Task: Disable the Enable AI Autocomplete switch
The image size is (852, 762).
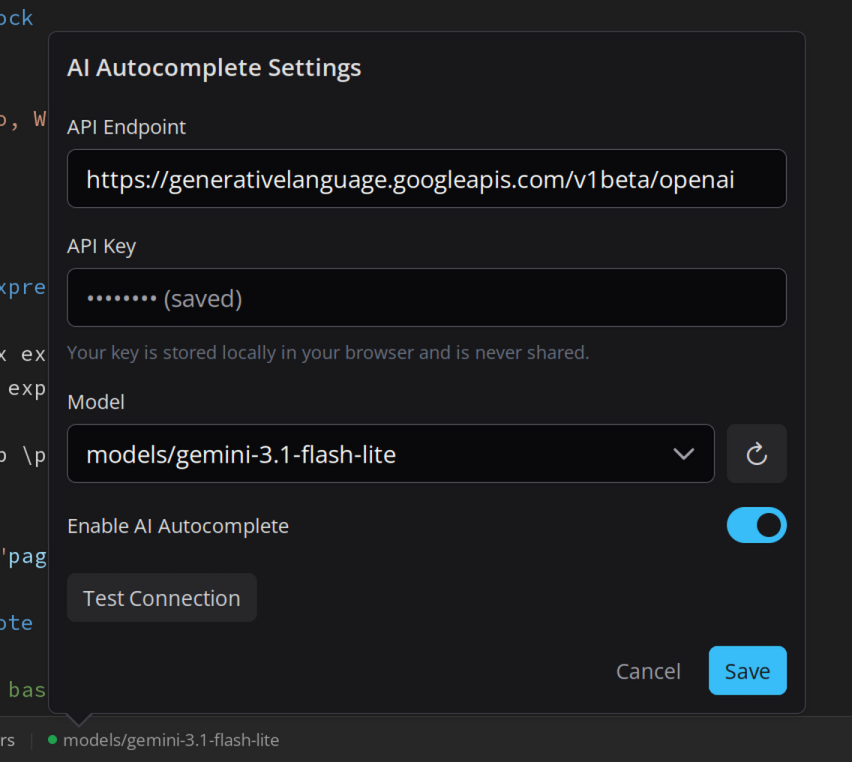Action: pos(756,525)
